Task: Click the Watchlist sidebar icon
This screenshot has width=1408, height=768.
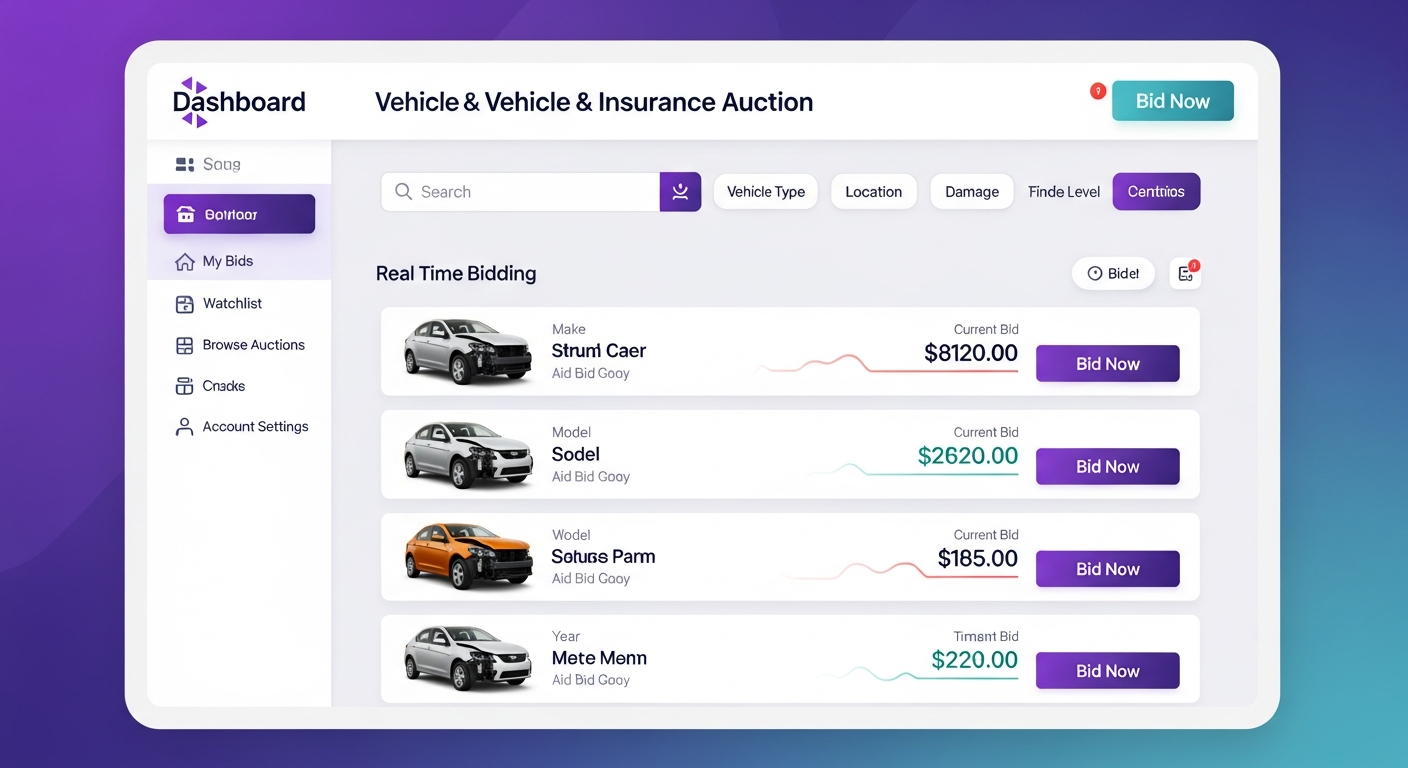Action: (x=184, y=304)
